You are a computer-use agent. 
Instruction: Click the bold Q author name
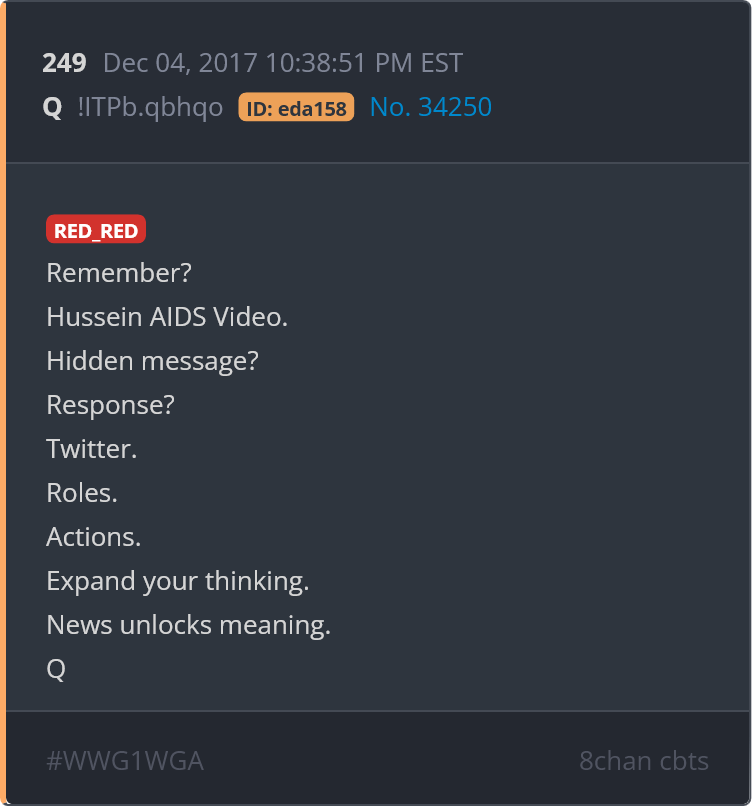pyautogui.click(x=52, y=107)
